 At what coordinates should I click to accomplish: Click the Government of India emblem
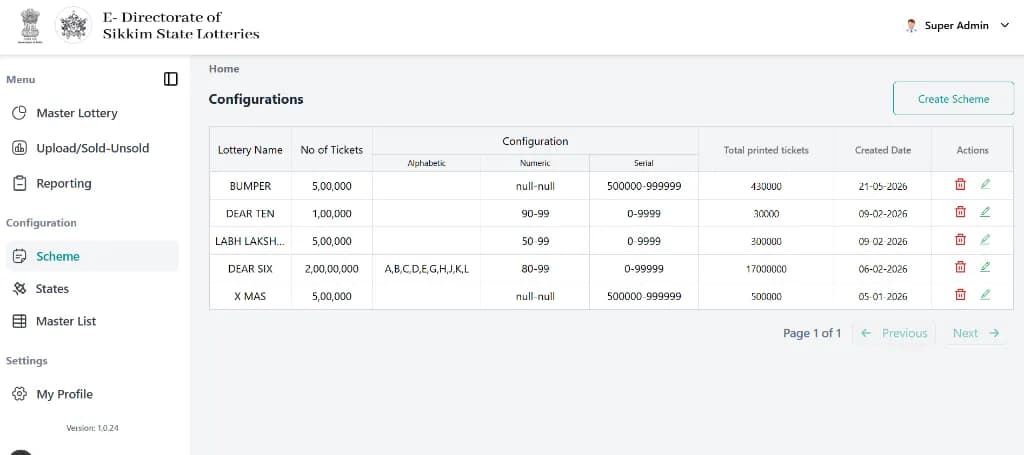pos(30,25)
